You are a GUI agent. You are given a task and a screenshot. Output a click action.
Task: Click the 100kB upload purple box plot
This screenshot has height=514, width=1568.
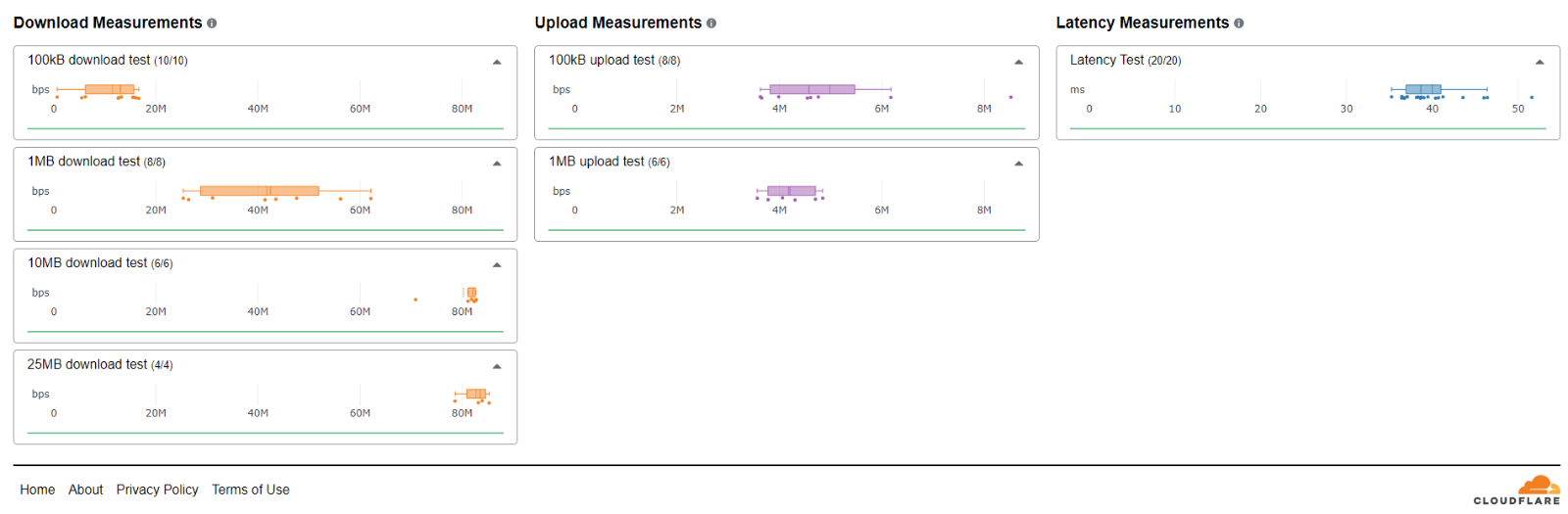pos(812,89)
